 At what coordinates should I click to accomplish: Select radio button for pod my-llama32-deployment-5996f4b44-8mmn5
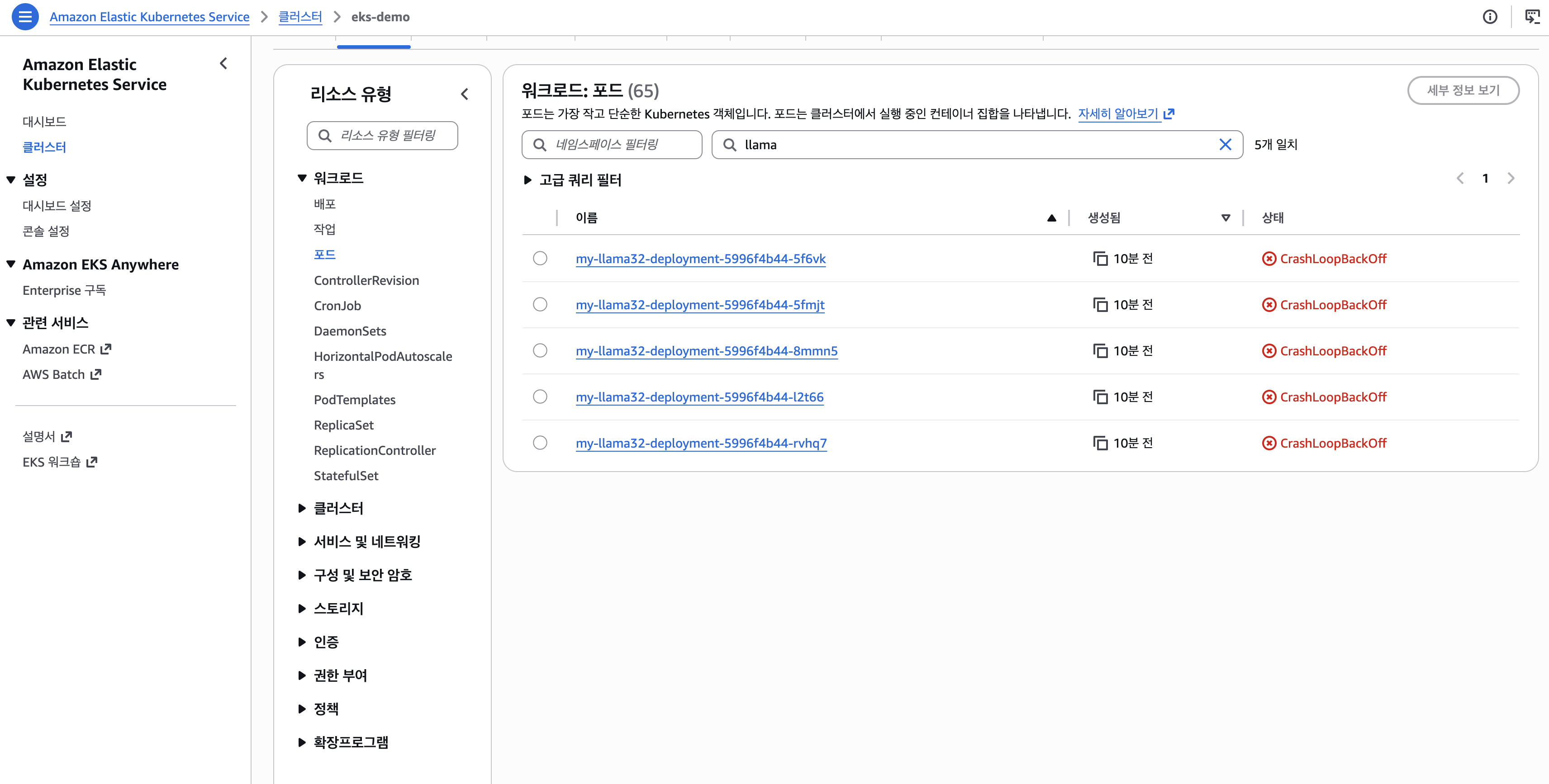pyautogui.click(x=540, y=350)
